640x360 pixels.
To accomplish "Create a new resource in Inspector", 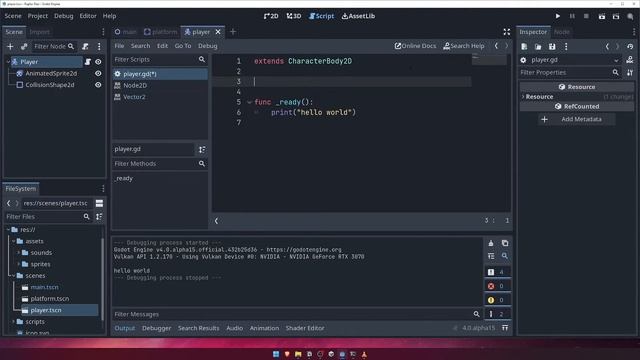I will pos(524,47).
